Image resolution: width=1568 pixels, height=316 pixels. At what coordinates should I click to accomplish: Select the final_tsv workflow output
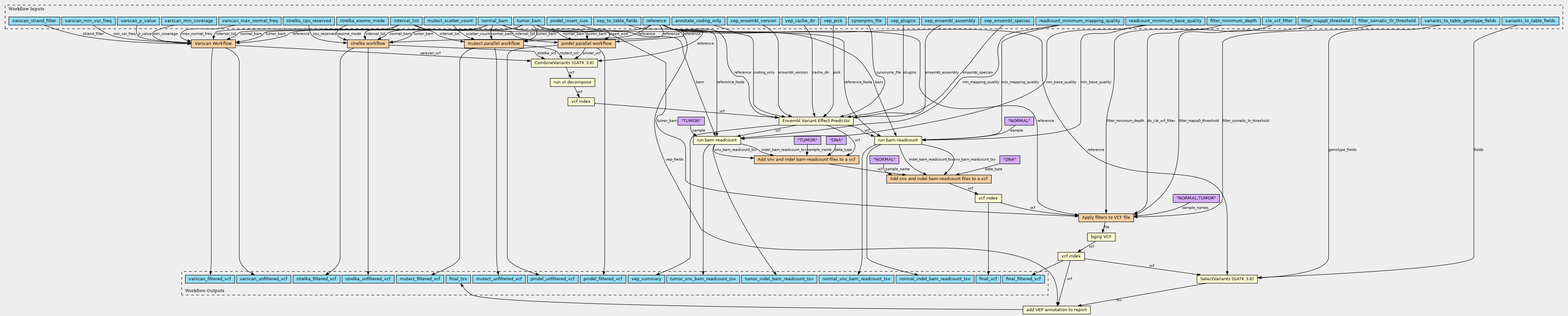[457, 280]
